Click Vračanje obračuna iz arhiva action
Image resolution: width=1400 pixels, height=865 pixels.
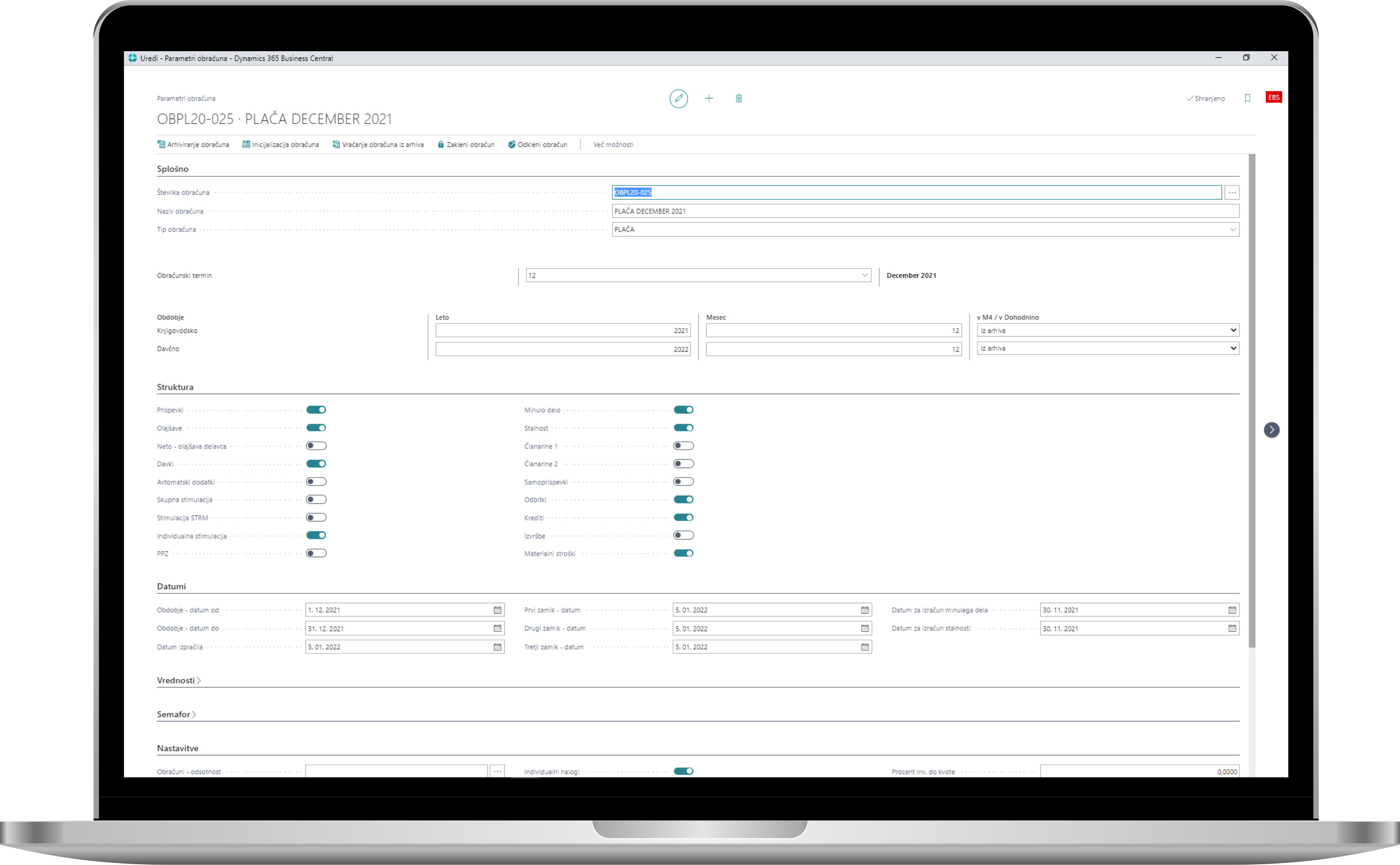pos(378,144)
